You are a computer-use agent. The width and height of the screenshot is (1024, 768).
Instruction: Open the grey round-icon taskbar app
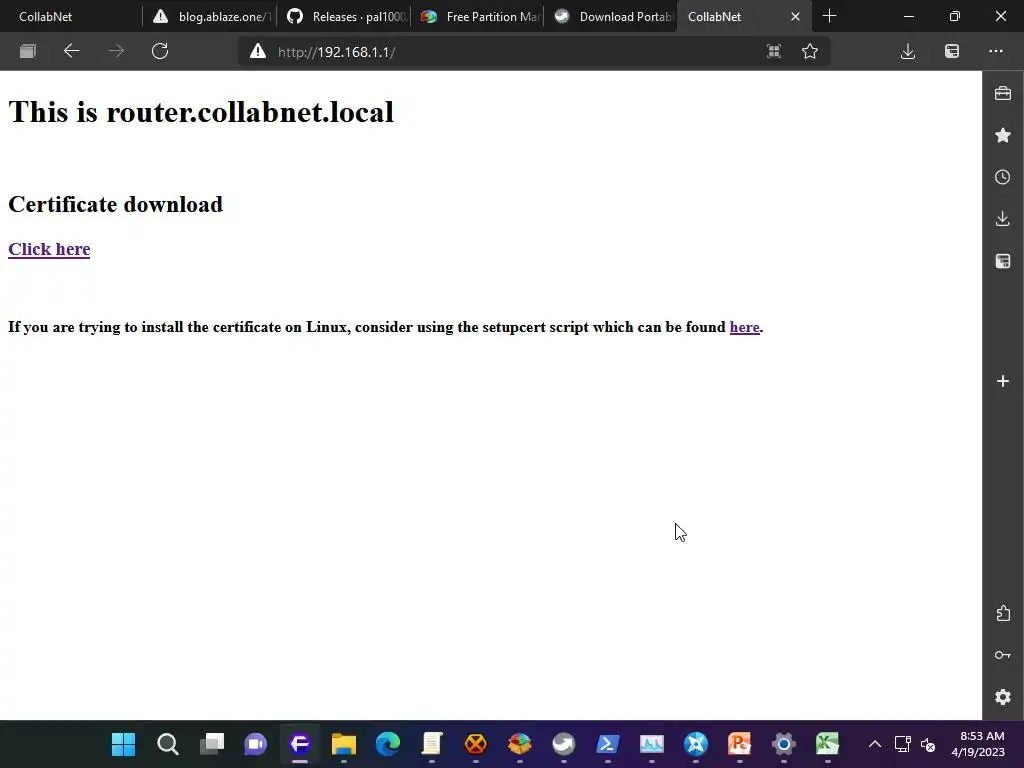click(x=564, y=744)
